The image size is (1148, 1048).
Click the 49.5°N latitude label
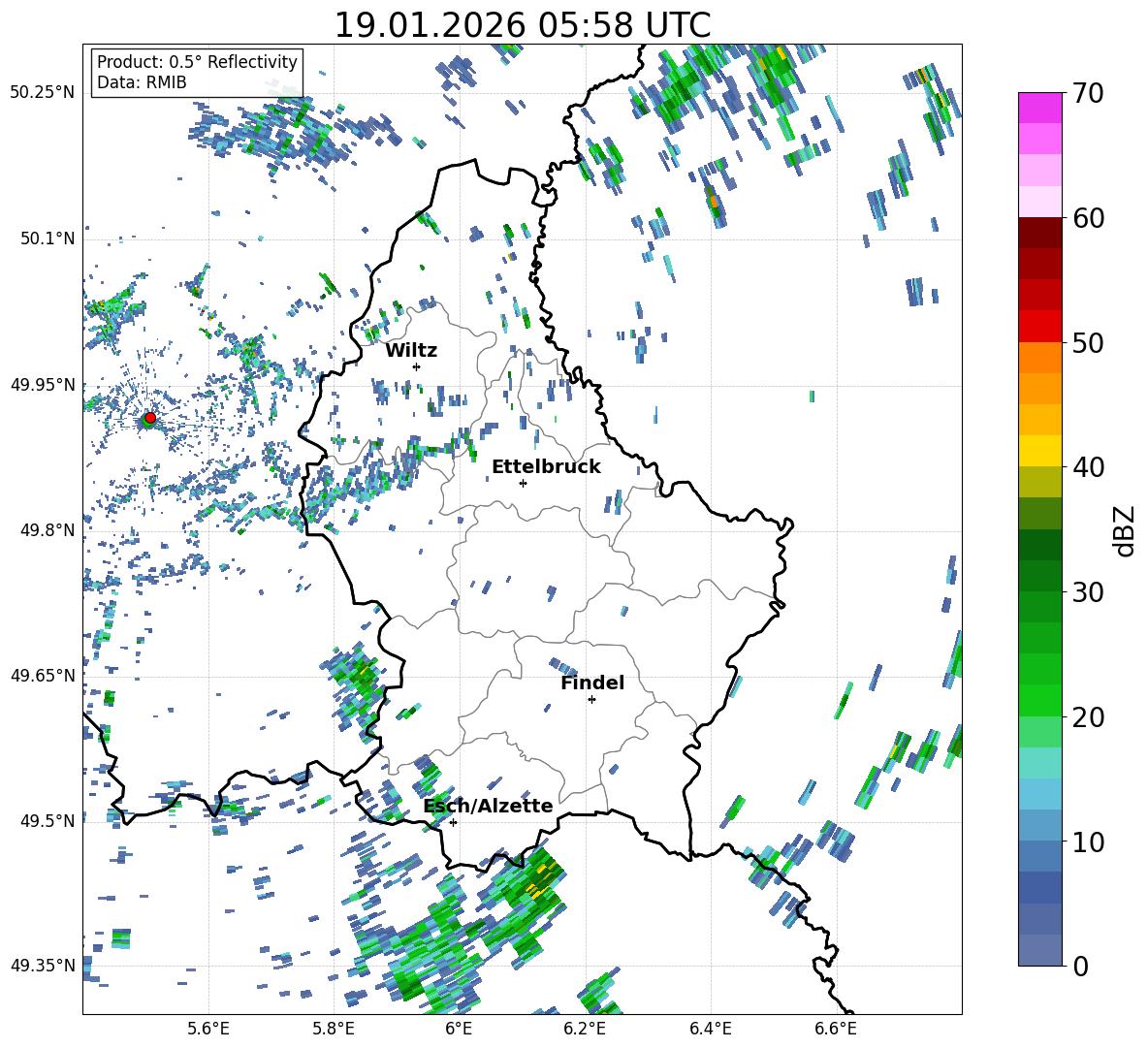coord(47,820)
